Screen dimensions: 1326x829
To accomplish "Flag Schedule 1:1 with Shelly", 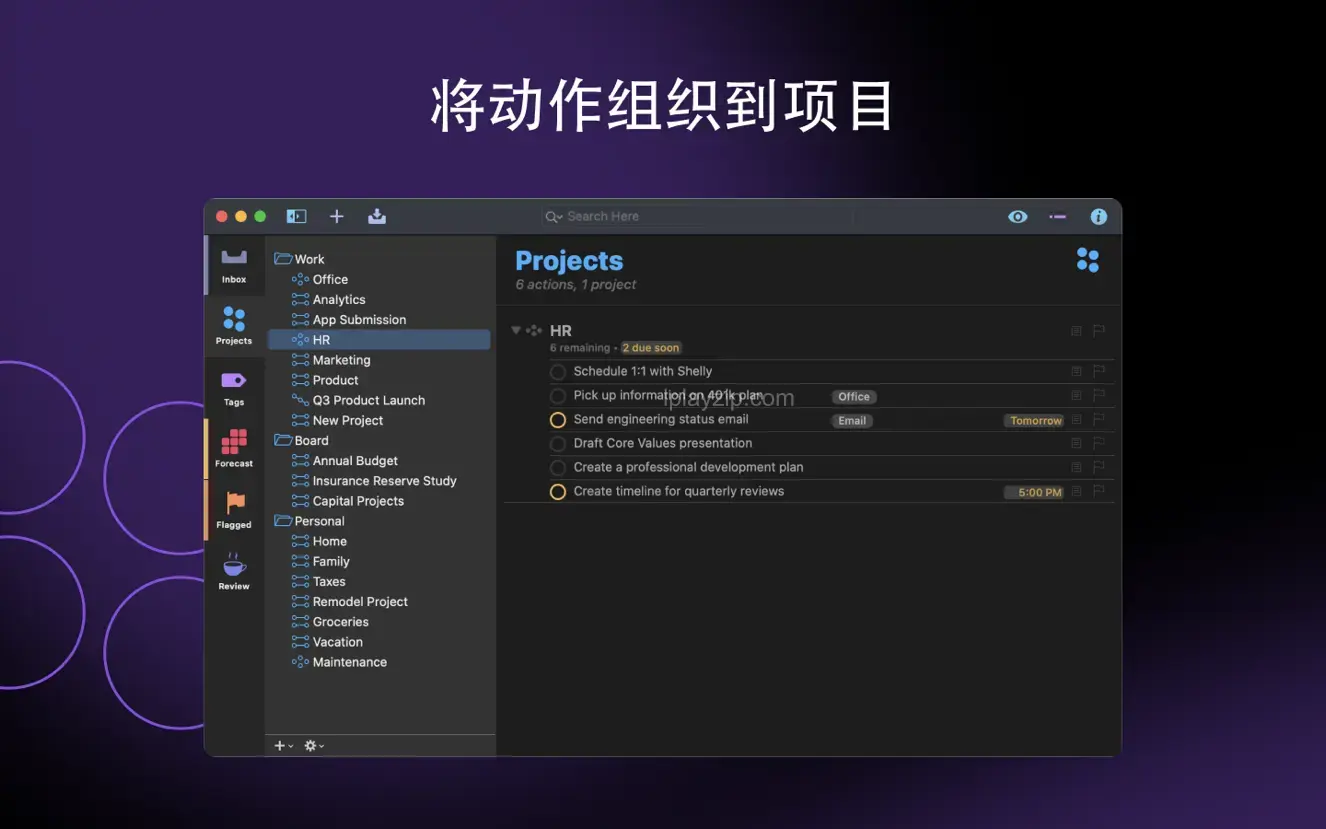I will (x=1098, y=371).
